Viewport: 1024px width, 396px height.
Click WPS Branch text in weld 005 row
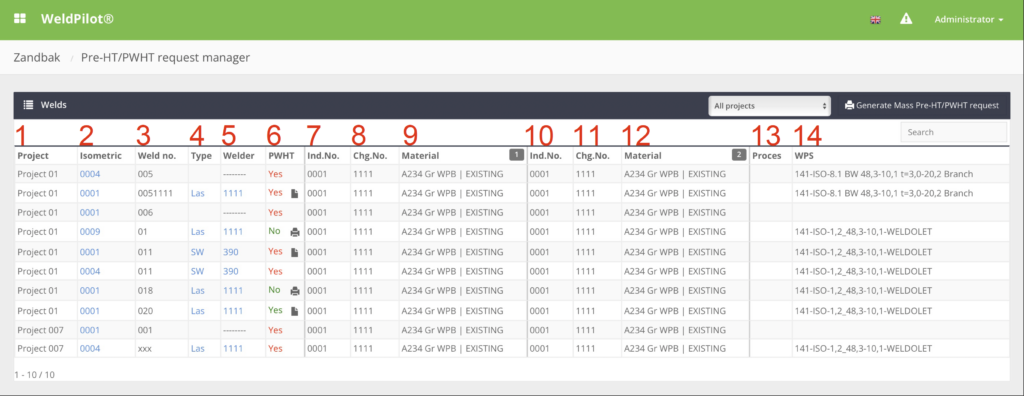click(x=884, y=174)
